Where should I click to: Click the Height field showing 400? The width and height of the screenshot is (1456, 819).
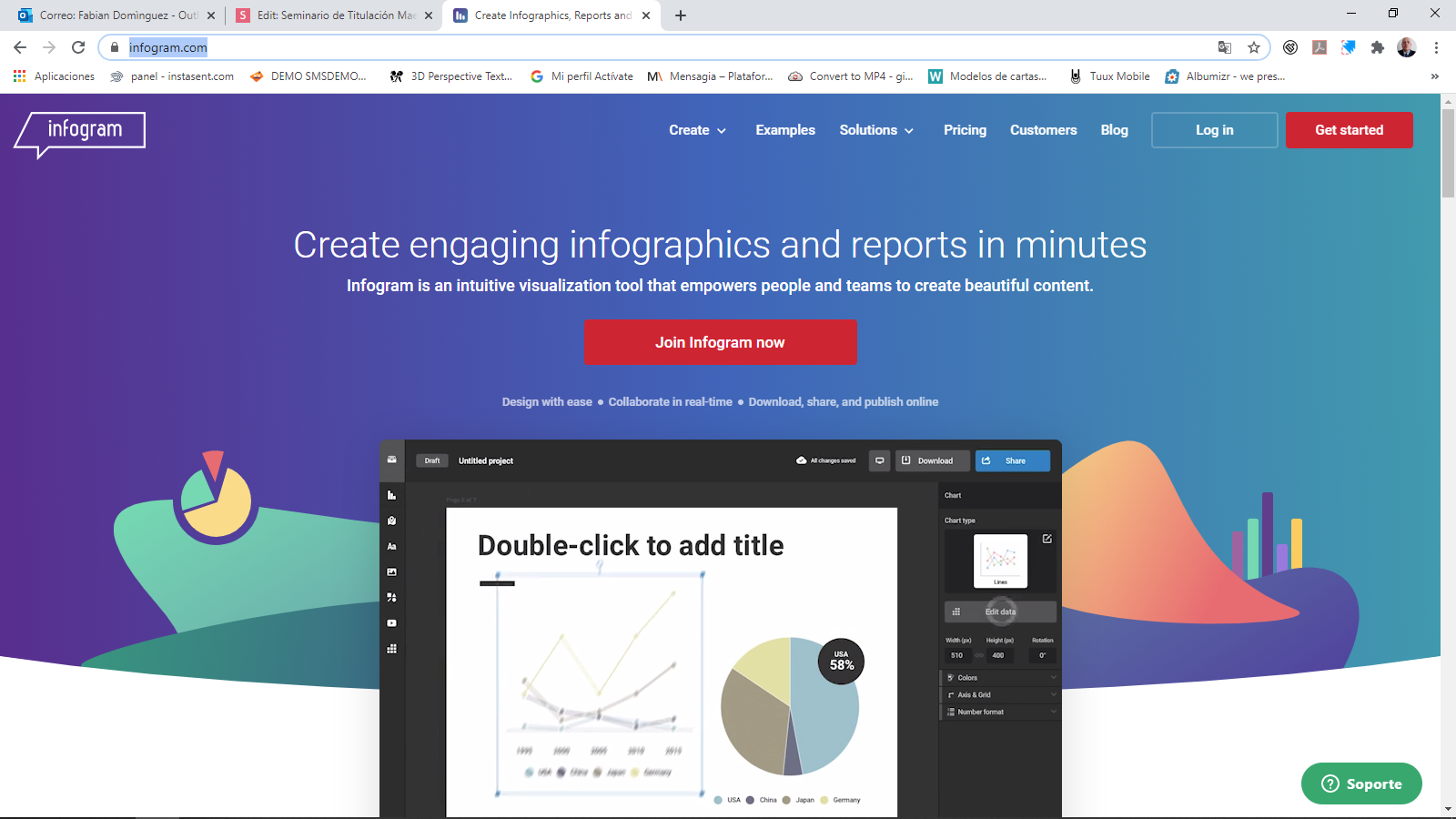(x=998, y=655)
